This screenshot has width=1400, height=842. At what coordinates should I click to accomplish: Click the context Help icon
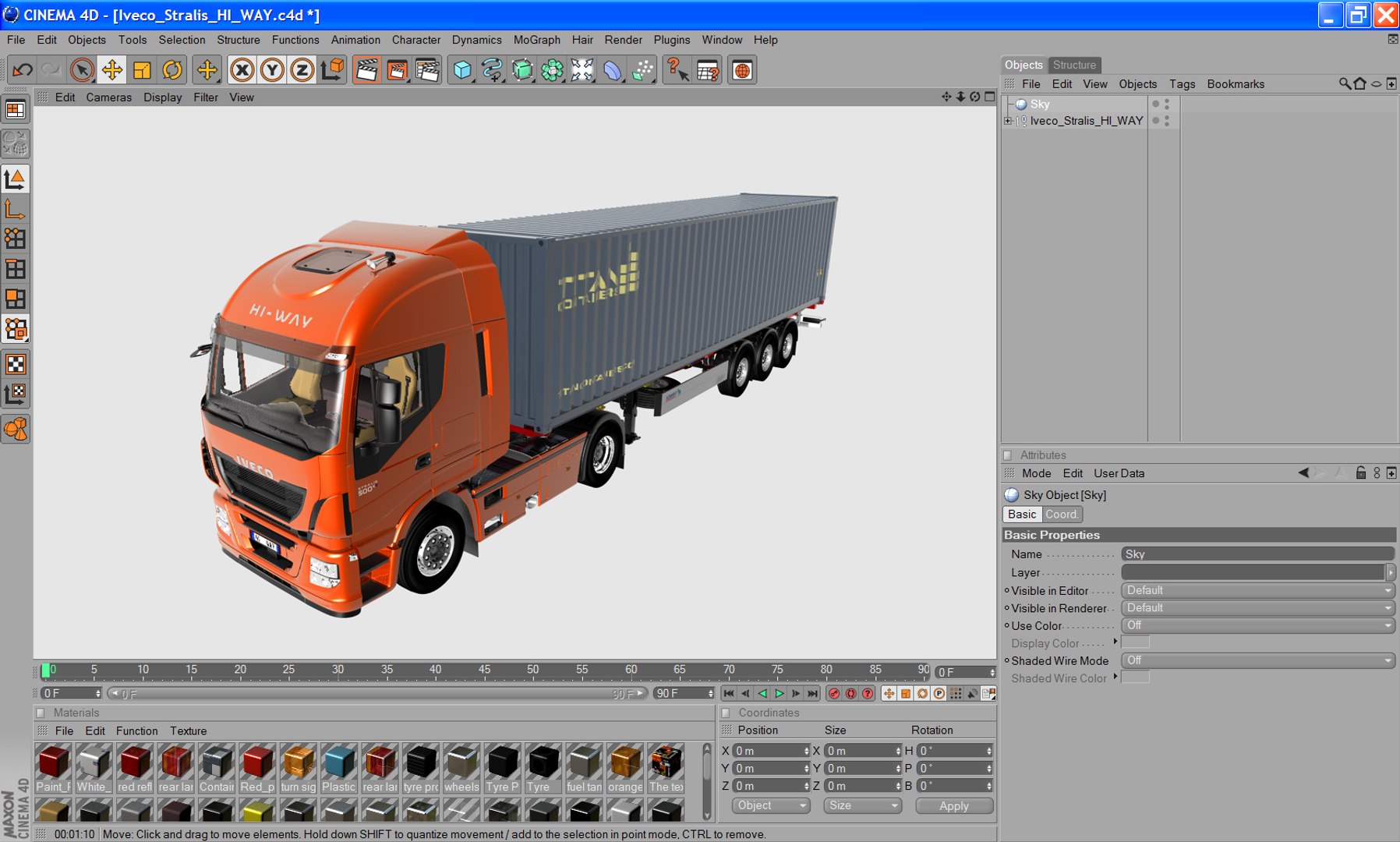pyautogui.click(x=677, y=70)
